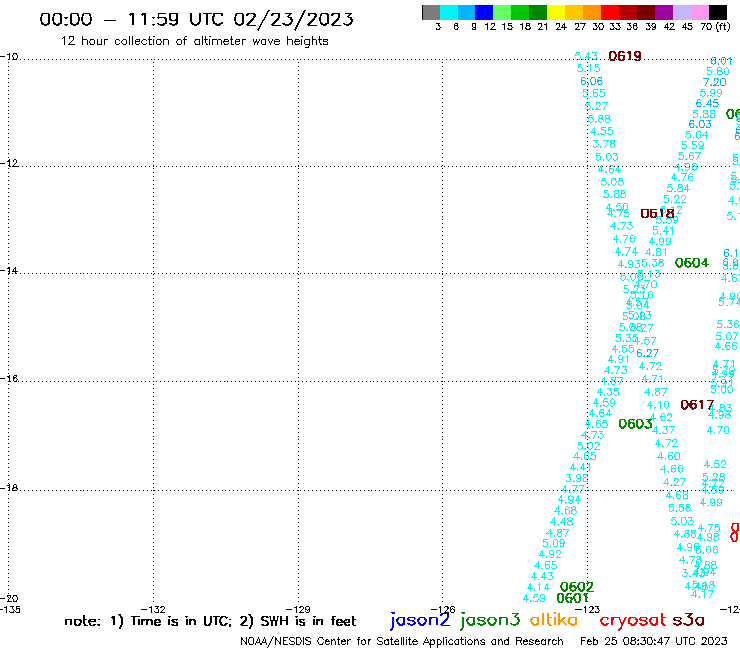
Task: Click the 3.78 wave height value
Action: point(604,144)
